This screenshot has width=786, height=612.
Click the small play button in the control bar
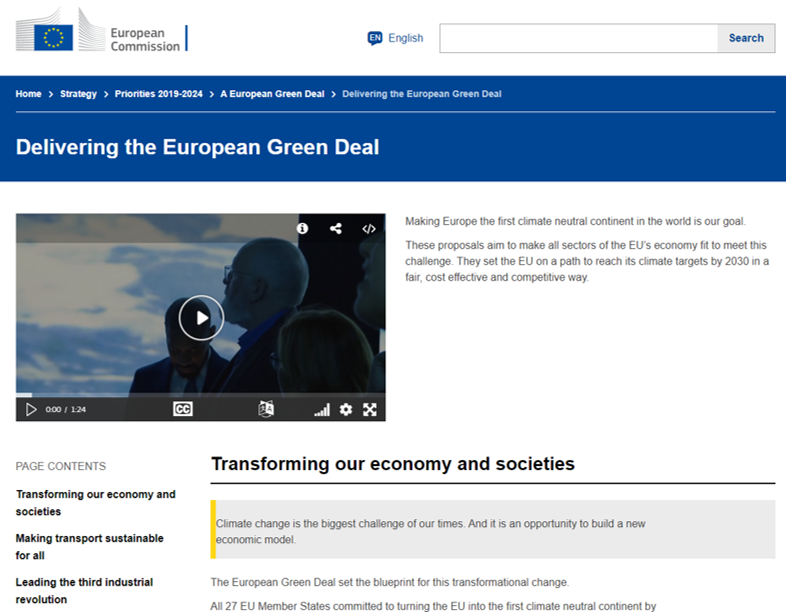point(31,410)
